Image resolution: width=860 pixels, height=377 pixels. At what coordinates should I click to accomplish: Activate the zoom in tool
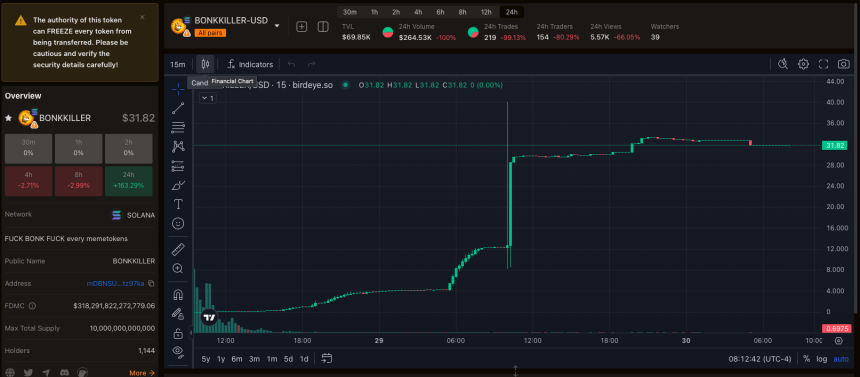[x=178, y=268]
